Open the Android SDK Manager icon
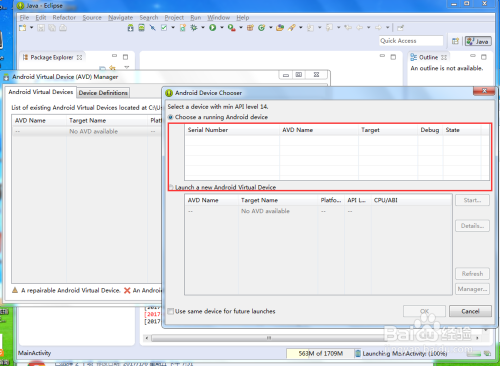The height and width of the screenshot is (366, 500). coord(131,28)
